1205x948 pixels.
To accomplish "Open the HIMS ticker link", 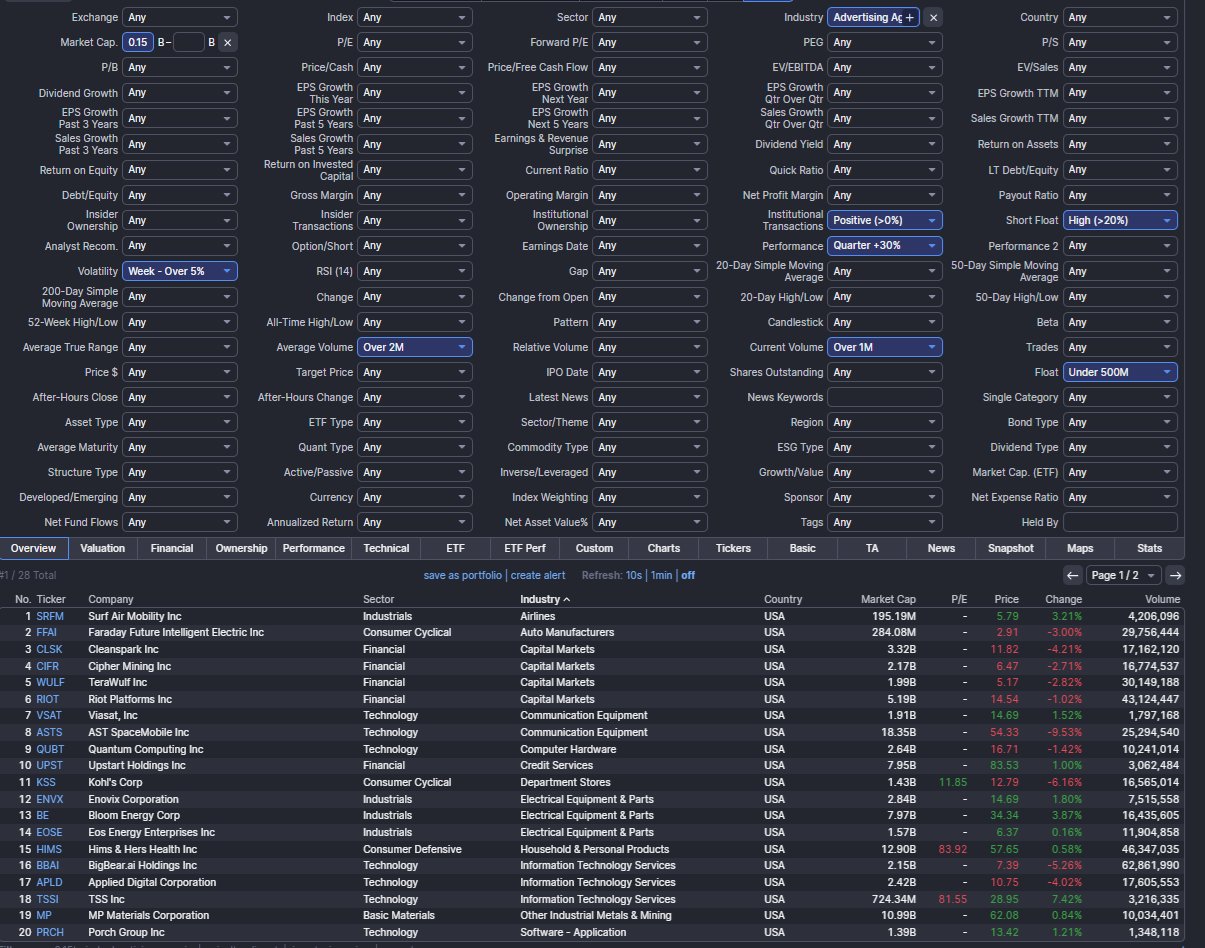I will [49, 849].
